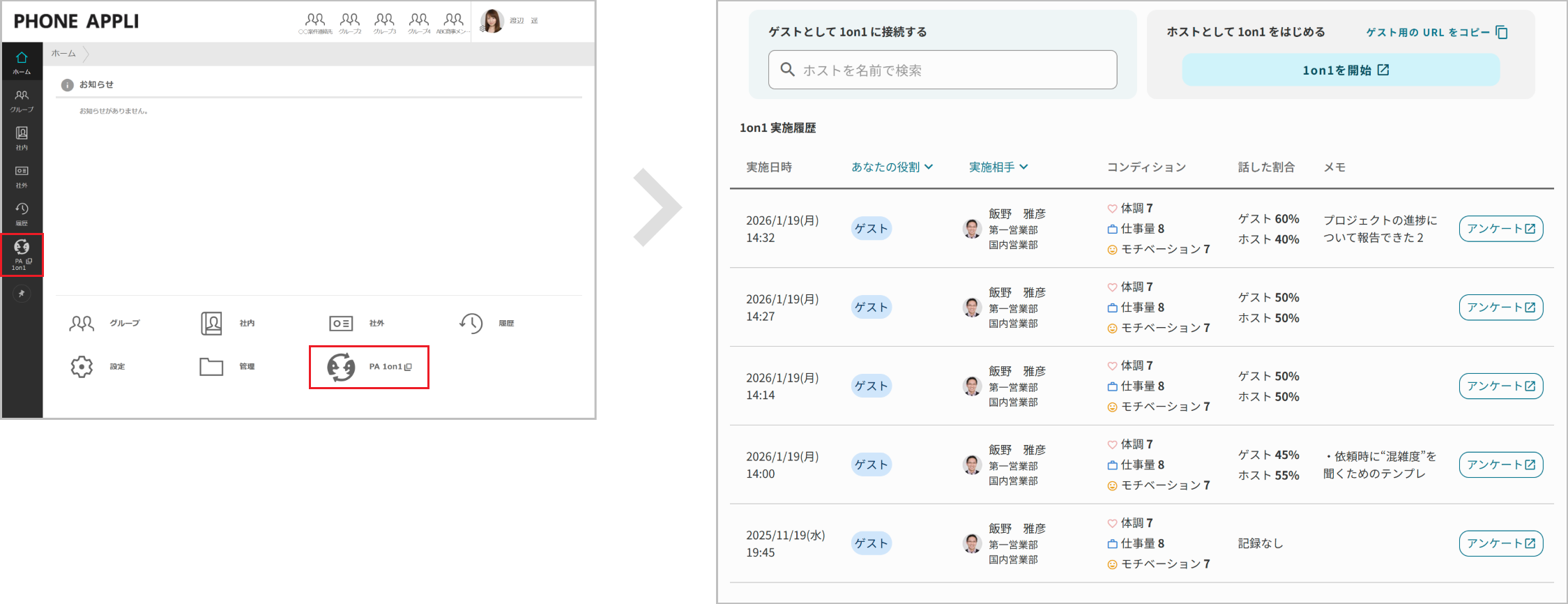Open the アンケート button for the 14:14 session

[x=1500, y=386]
